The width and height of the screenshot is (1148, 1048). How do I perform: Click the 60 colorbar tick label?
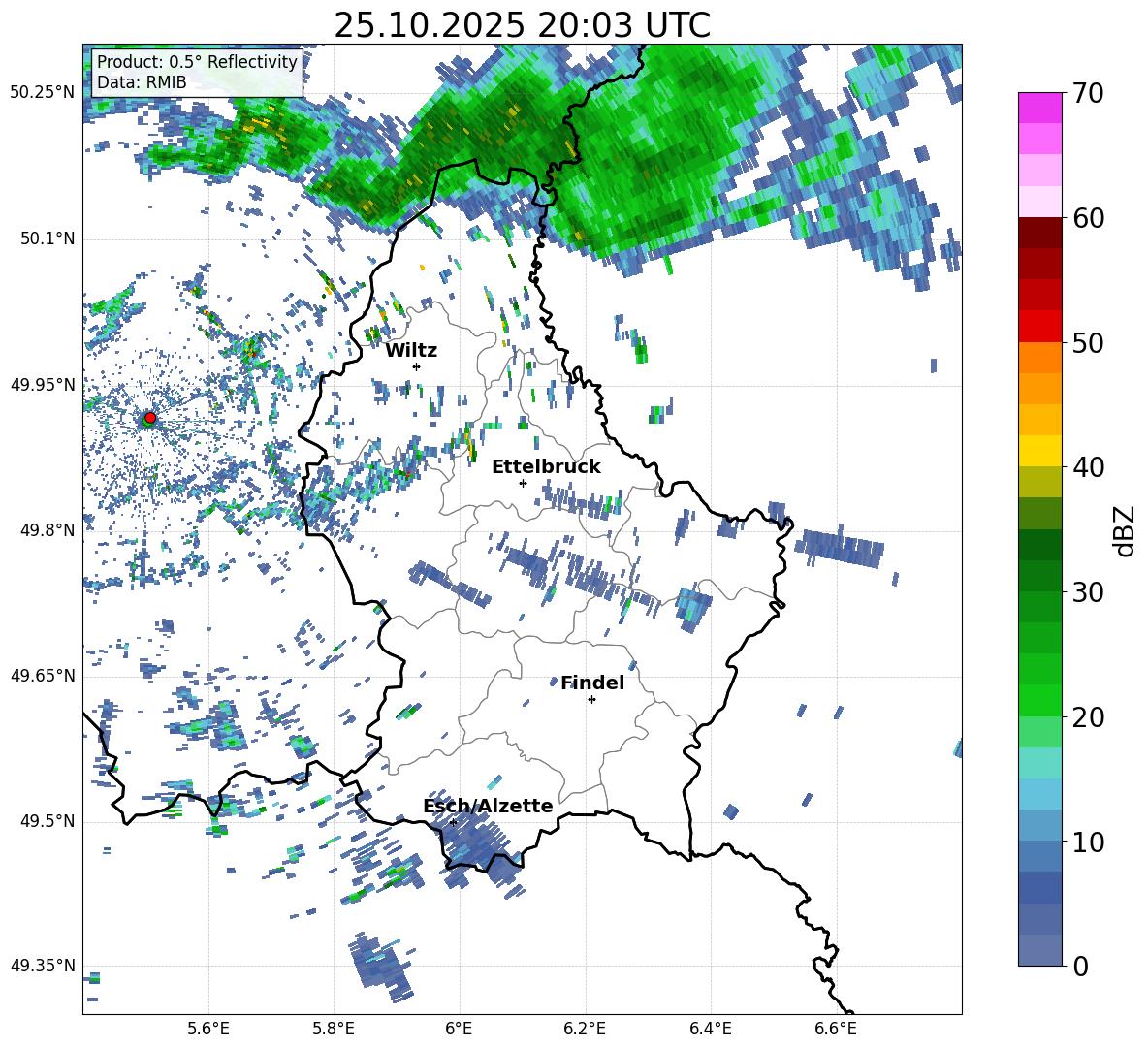[1088, 218]
